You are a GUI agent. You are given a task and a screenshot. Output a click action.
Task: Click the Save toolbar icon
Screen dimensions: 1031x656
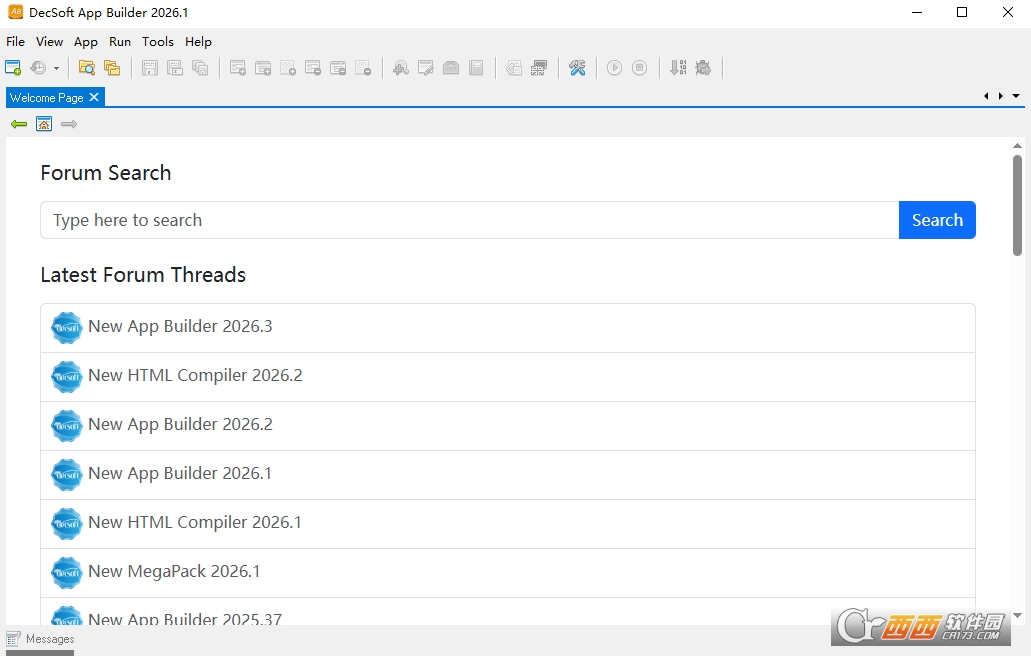coord(150,68)
